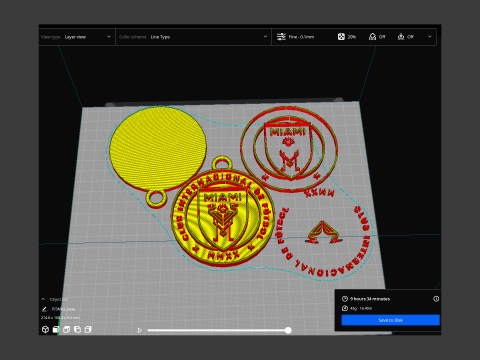Switch to top view cube icon

pos(67,330)
